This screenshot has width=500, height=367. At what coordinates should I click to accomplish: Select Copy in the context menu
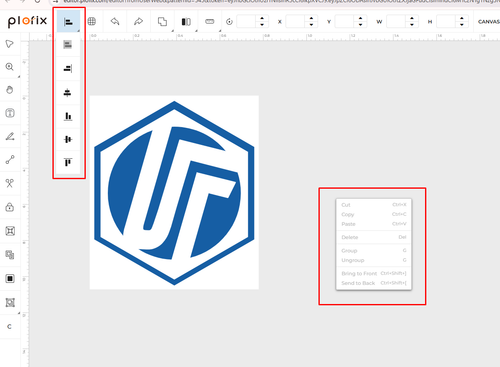(x=374, y=214)
